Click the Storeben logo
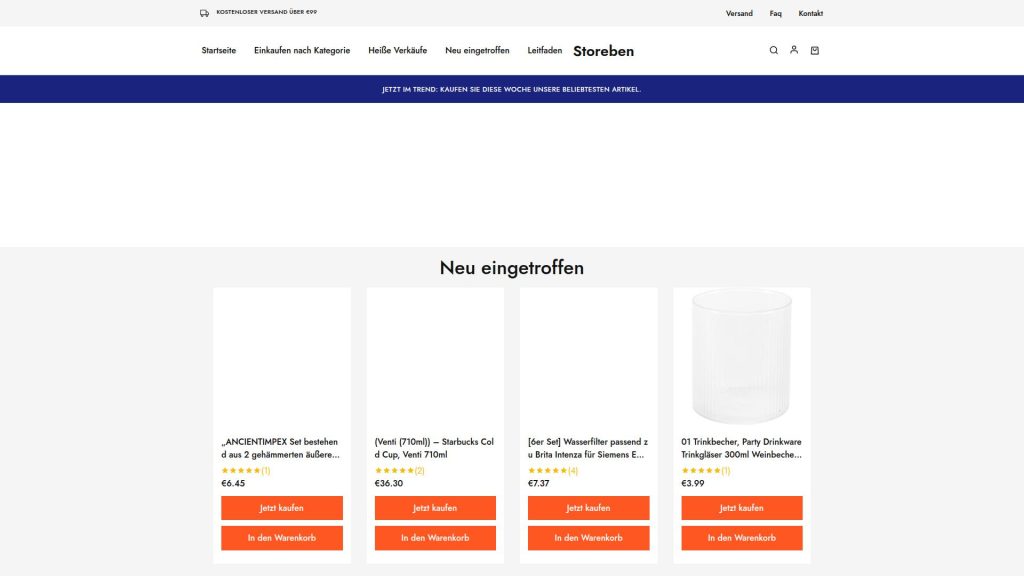 [603, 51]
